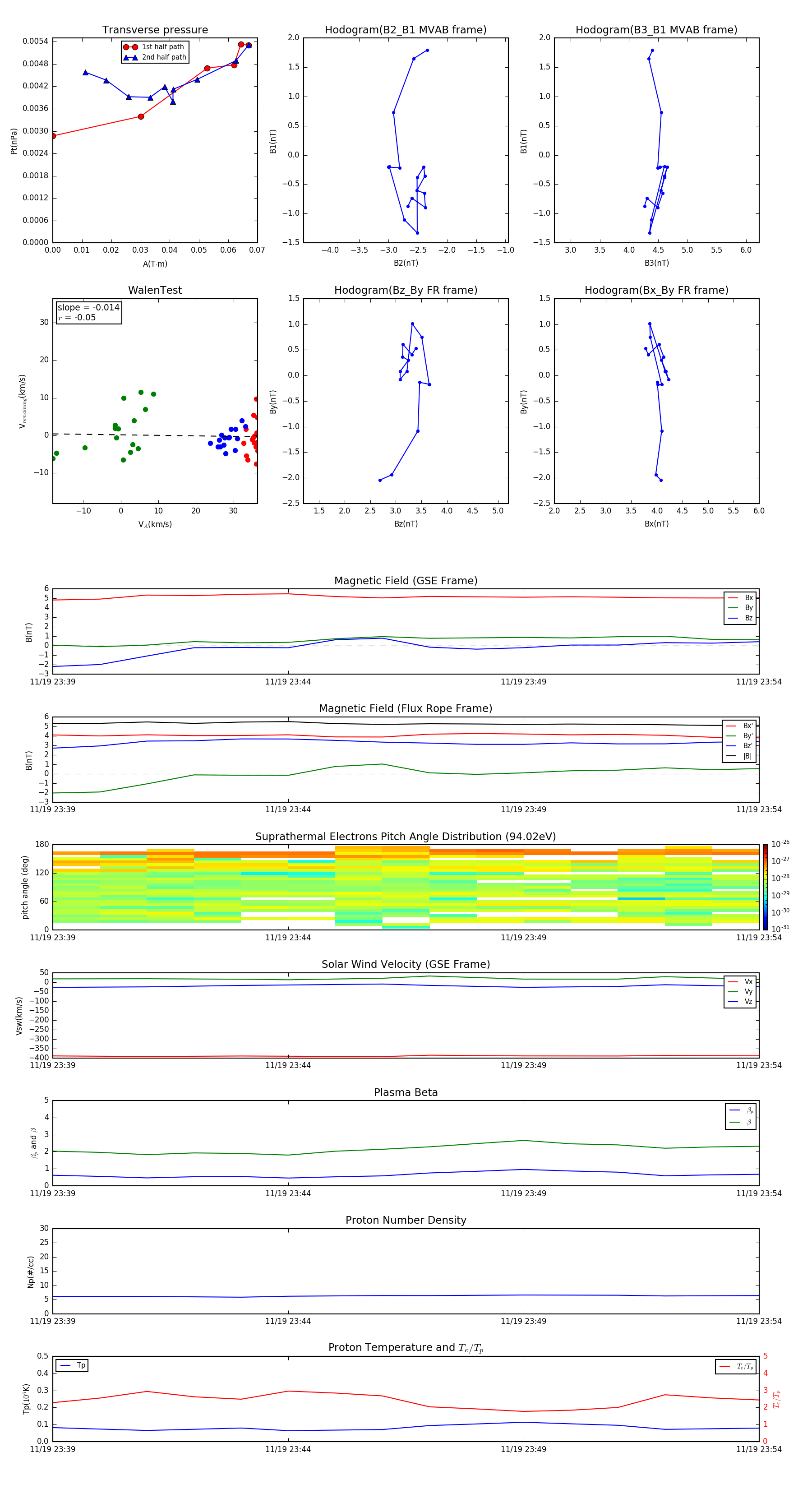Image resolution: width=812 pixels, height=1489 pixels.
Task: Click the "B3(nT)" x-axis label
Action: [656, 263]
